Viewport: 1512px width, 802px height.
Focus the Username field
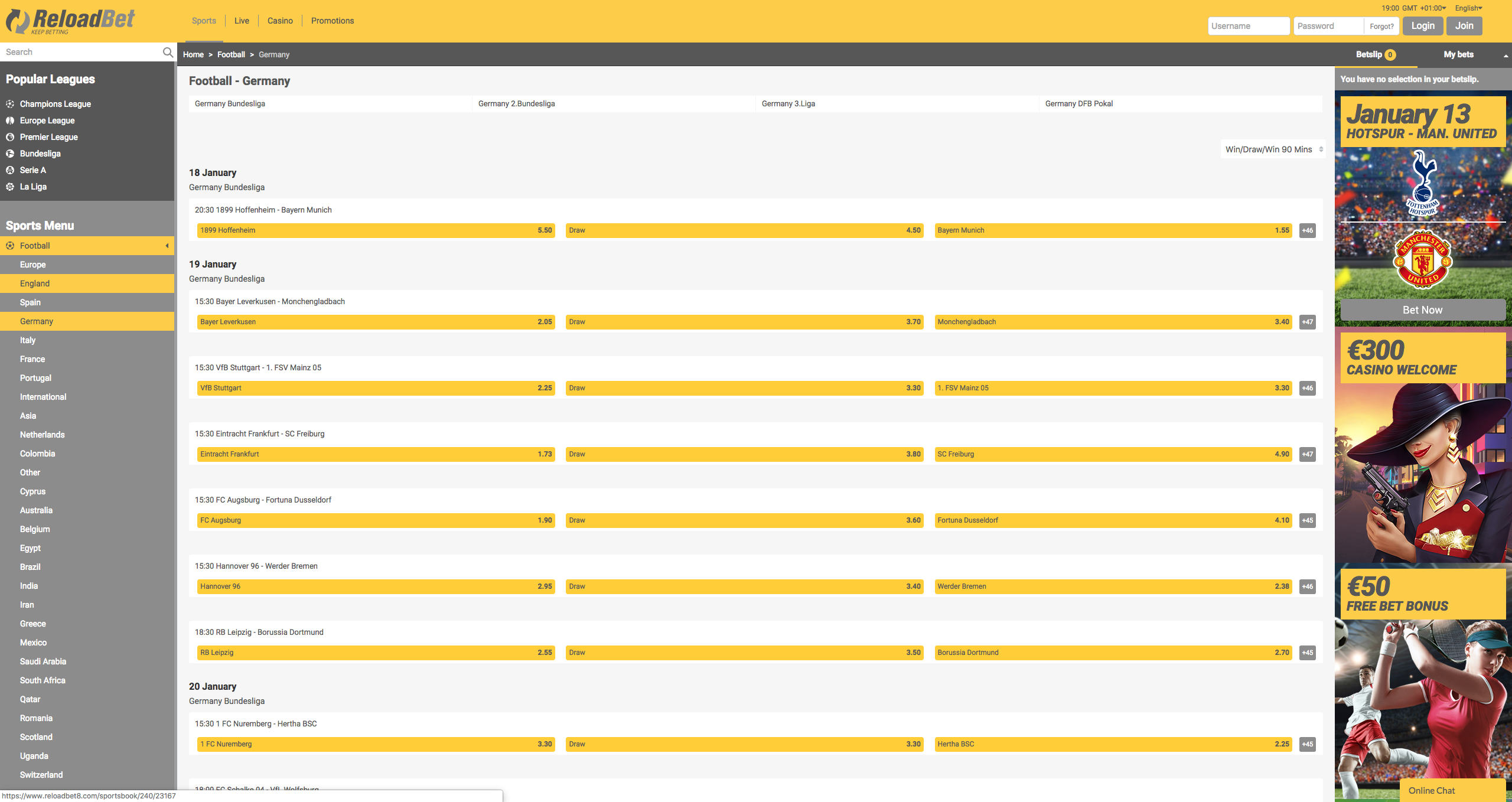1249,26
